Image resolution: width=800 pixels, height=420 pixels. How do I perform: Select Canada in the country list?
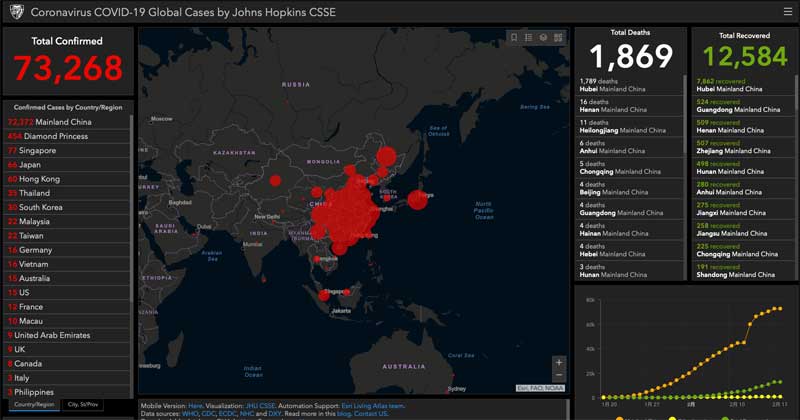coord(67,363)
